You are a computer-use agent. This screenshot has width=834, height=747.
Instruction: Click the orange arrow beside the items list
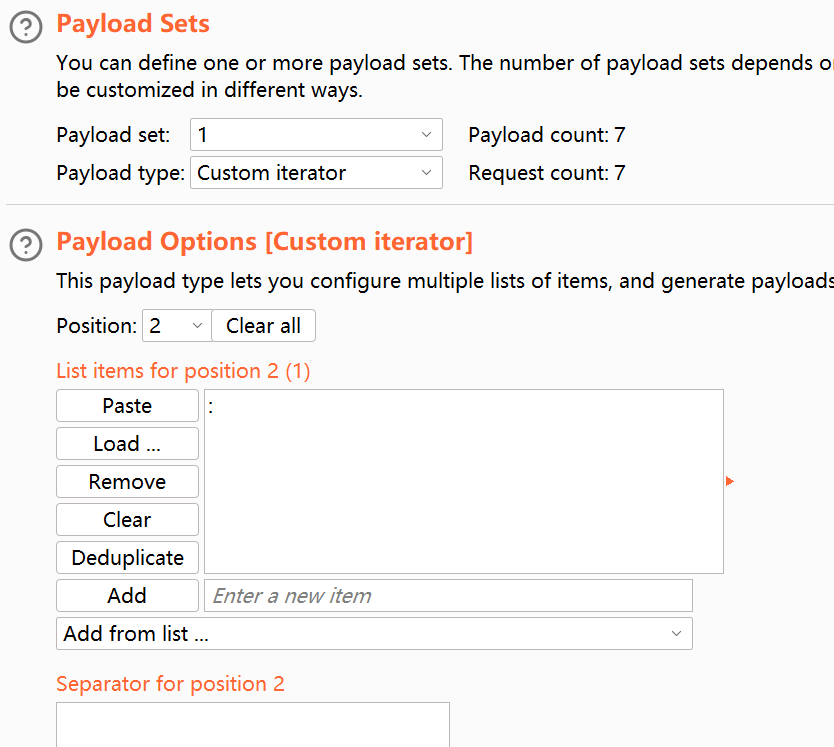click(x=730, y=482)
